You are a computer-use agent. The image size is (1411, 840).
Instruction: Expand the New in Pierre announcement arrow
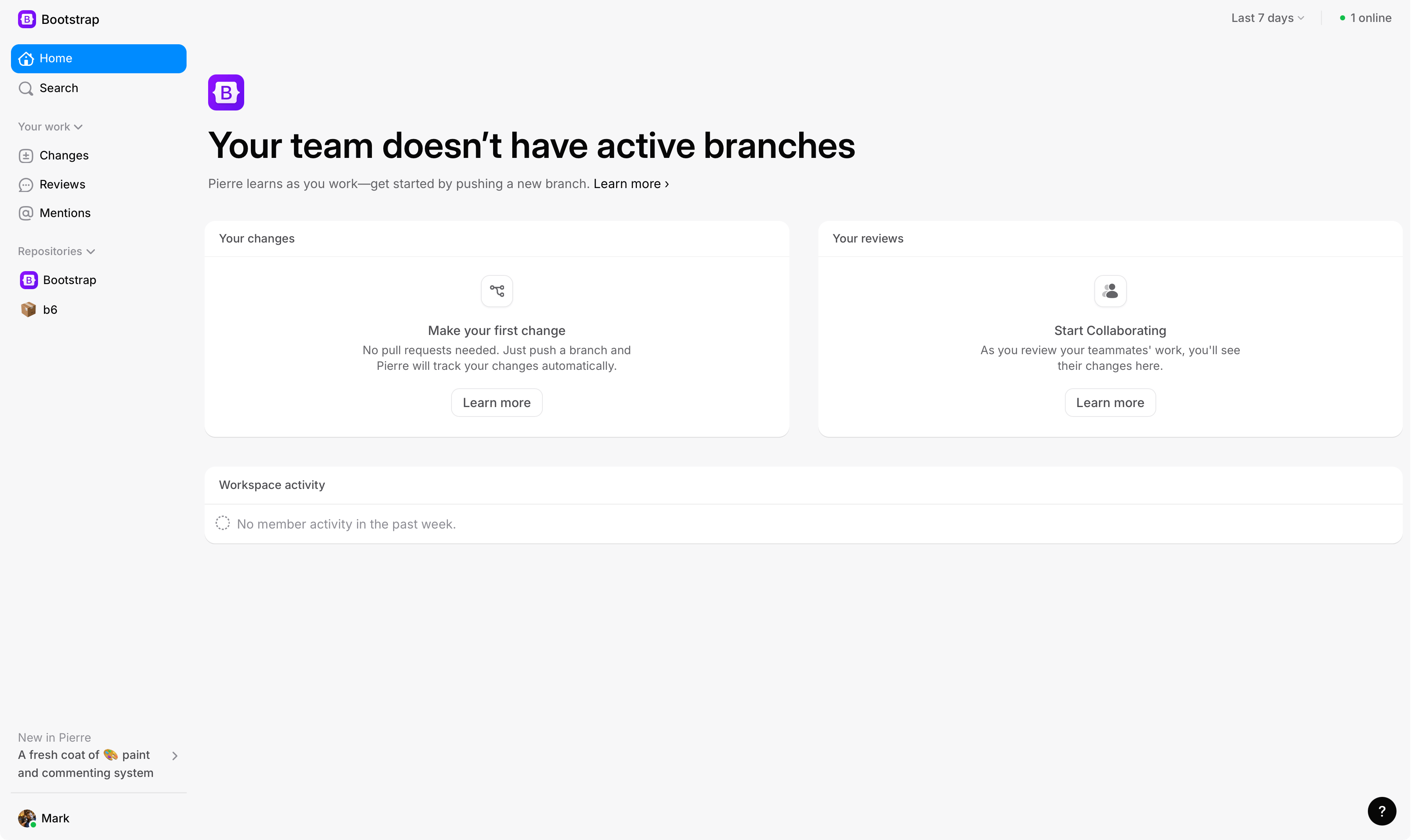[x=175, y=756]
